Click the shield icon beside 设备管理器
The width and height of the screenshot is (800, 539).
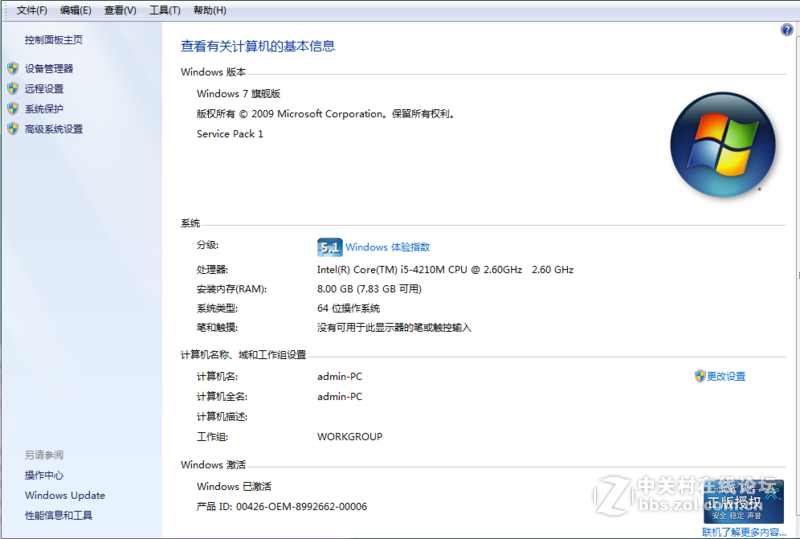(13, 68)
